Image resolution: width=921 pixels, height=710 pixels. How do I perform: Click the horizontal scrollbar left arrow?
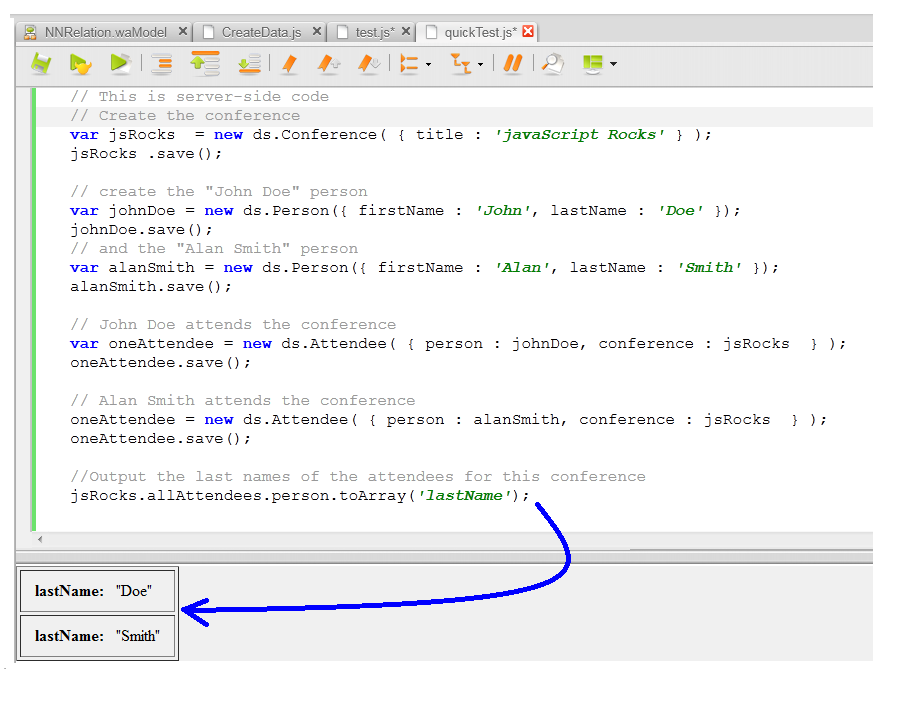point(40,540)
